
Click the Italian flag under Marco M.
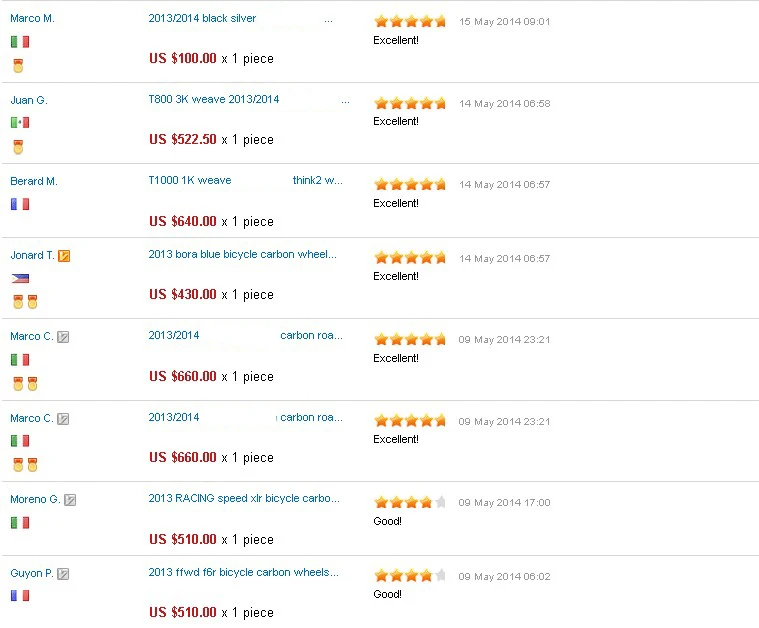[20, 42]
